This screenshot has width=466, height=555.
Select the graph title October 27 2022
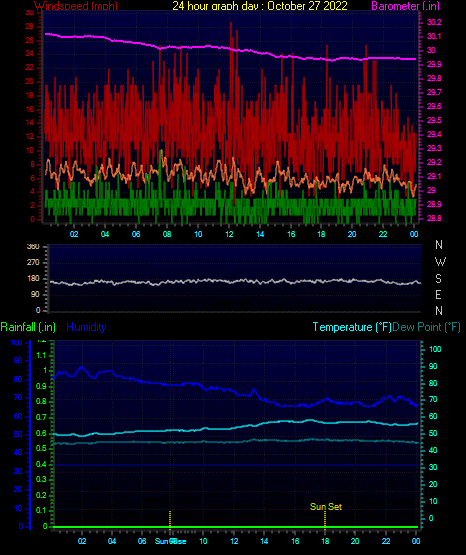point(307,6)
